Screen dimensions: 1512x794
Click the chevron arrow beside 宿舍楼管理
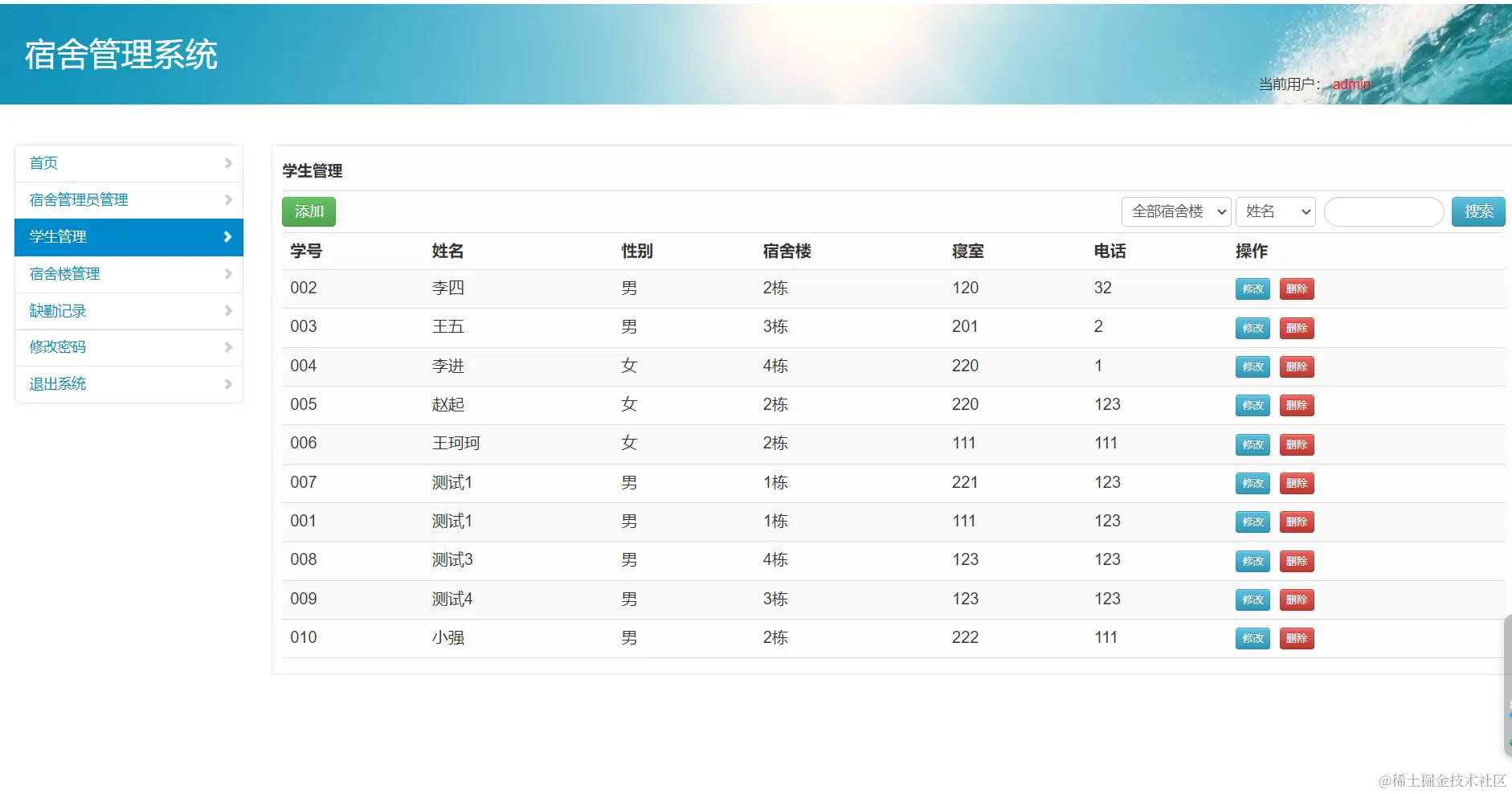tap(228, 274)
